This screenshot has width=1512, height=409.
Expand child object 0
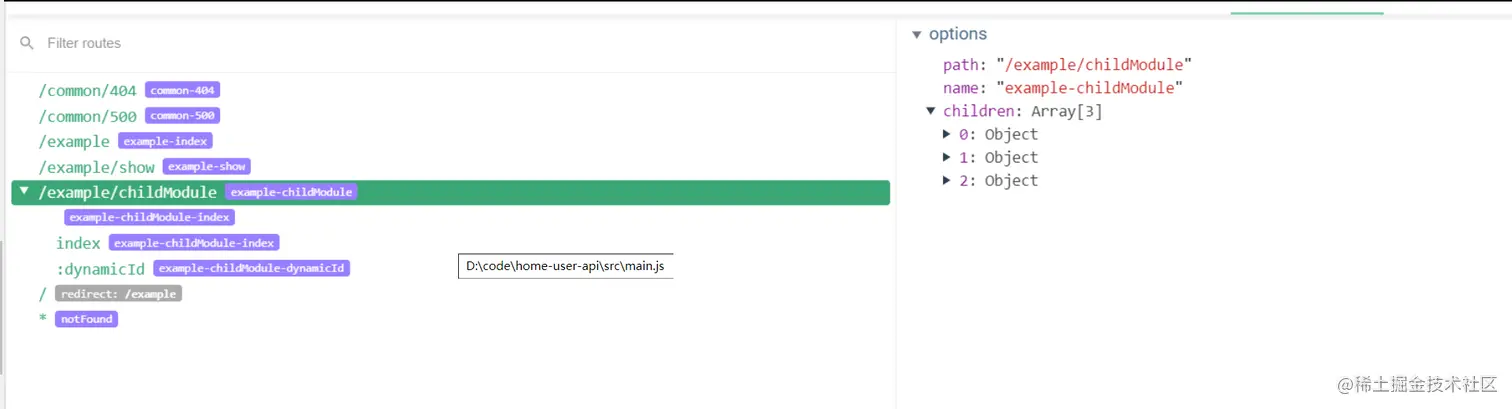click(x=947, y=134)
